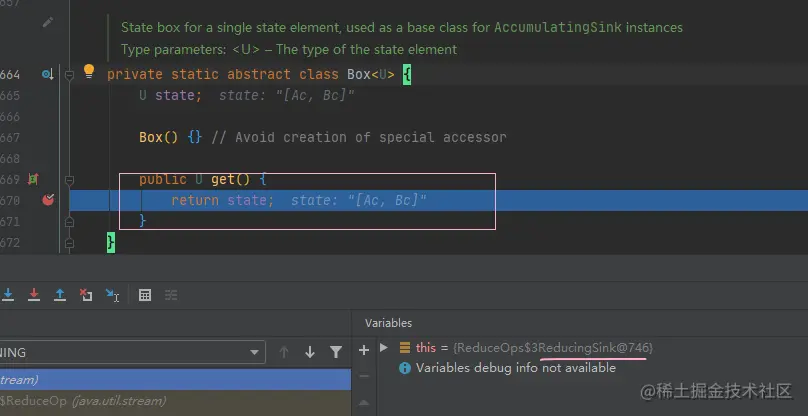
Task: Click the has-subclasses gutter icon on line 664
Action: (x=47, y=75)
